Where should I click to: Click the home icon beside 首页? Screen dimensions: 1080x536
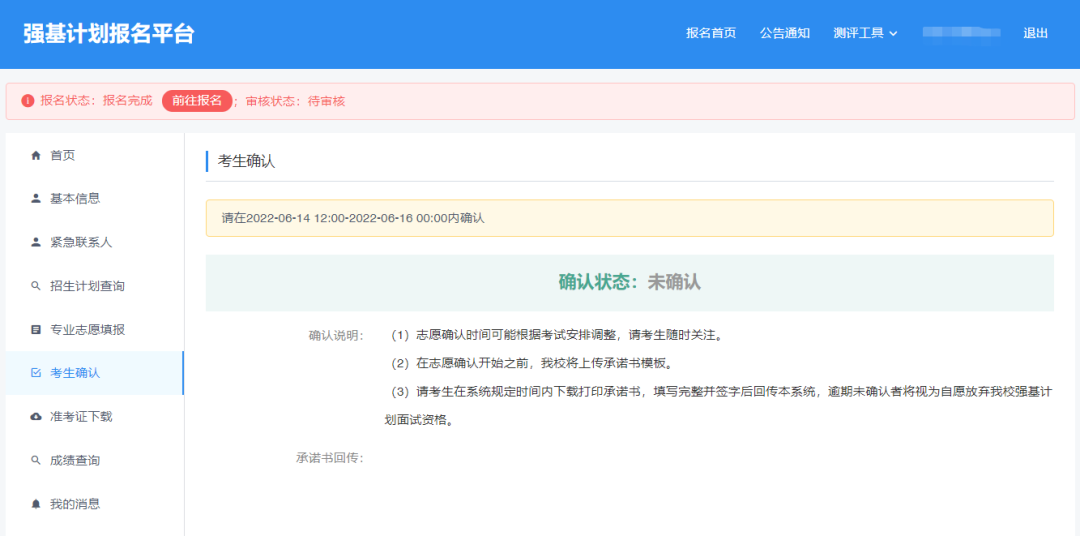36,155
